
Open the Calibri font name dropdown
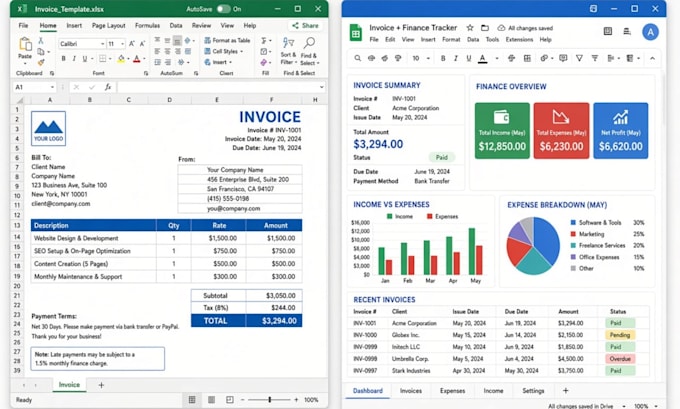[102, 44]
